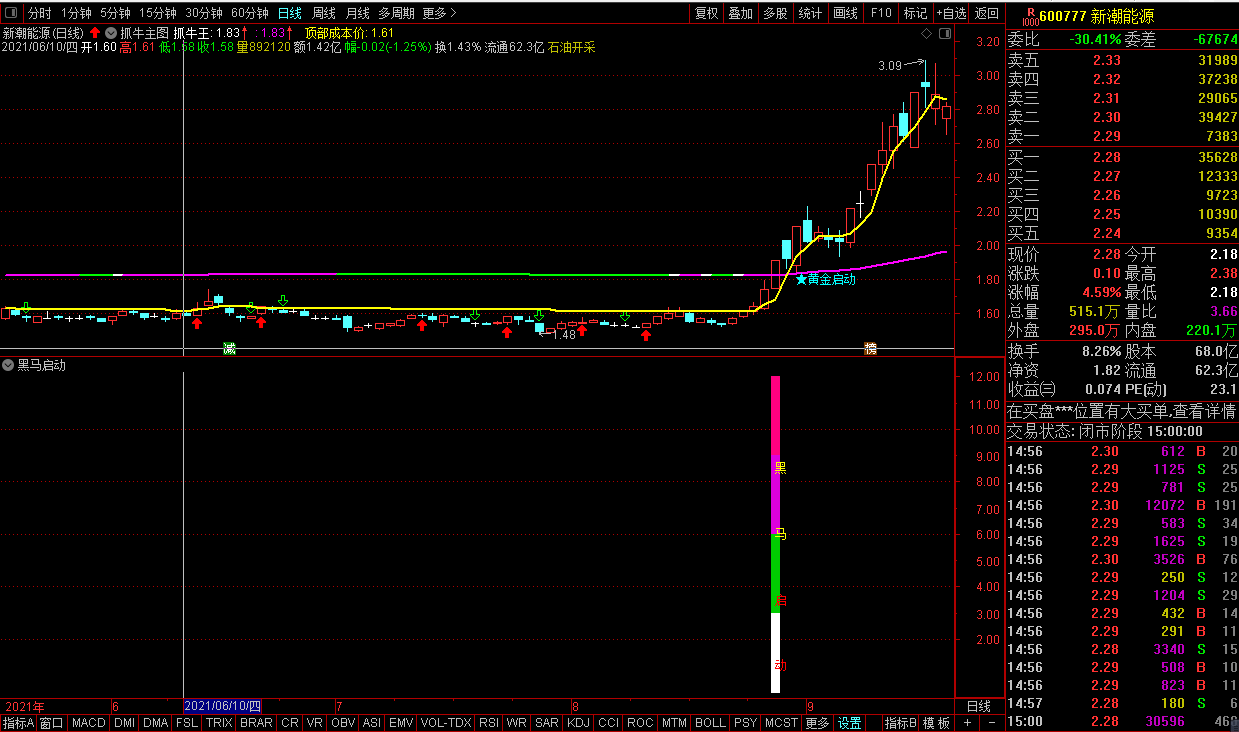Screen dimensions: 1239x732
Task: Click the 日线 label at the time axis
Action: [979, 706]
